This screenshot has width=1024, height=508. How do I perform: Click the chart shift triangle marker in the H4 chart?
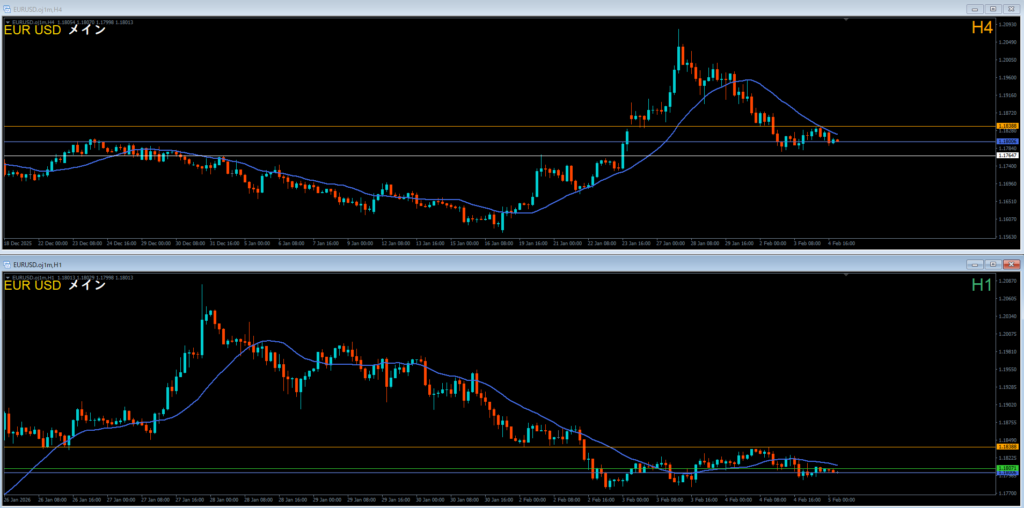click(847, 20)
